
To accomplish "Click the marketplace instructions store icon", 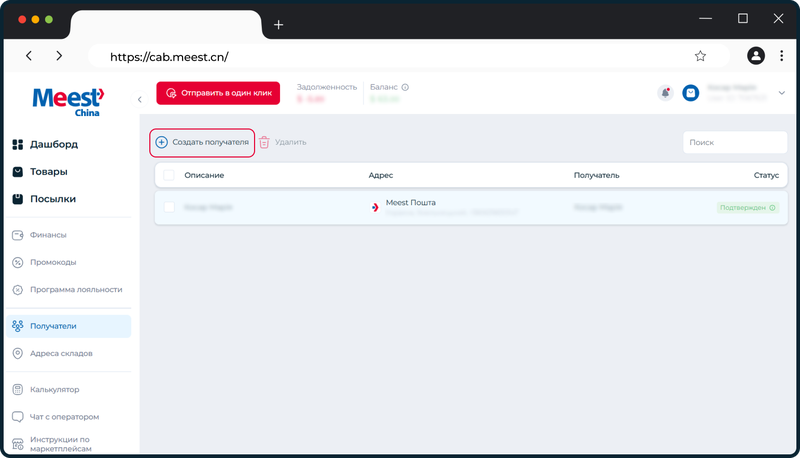I will pyautogui.click(x=18, y=444).
